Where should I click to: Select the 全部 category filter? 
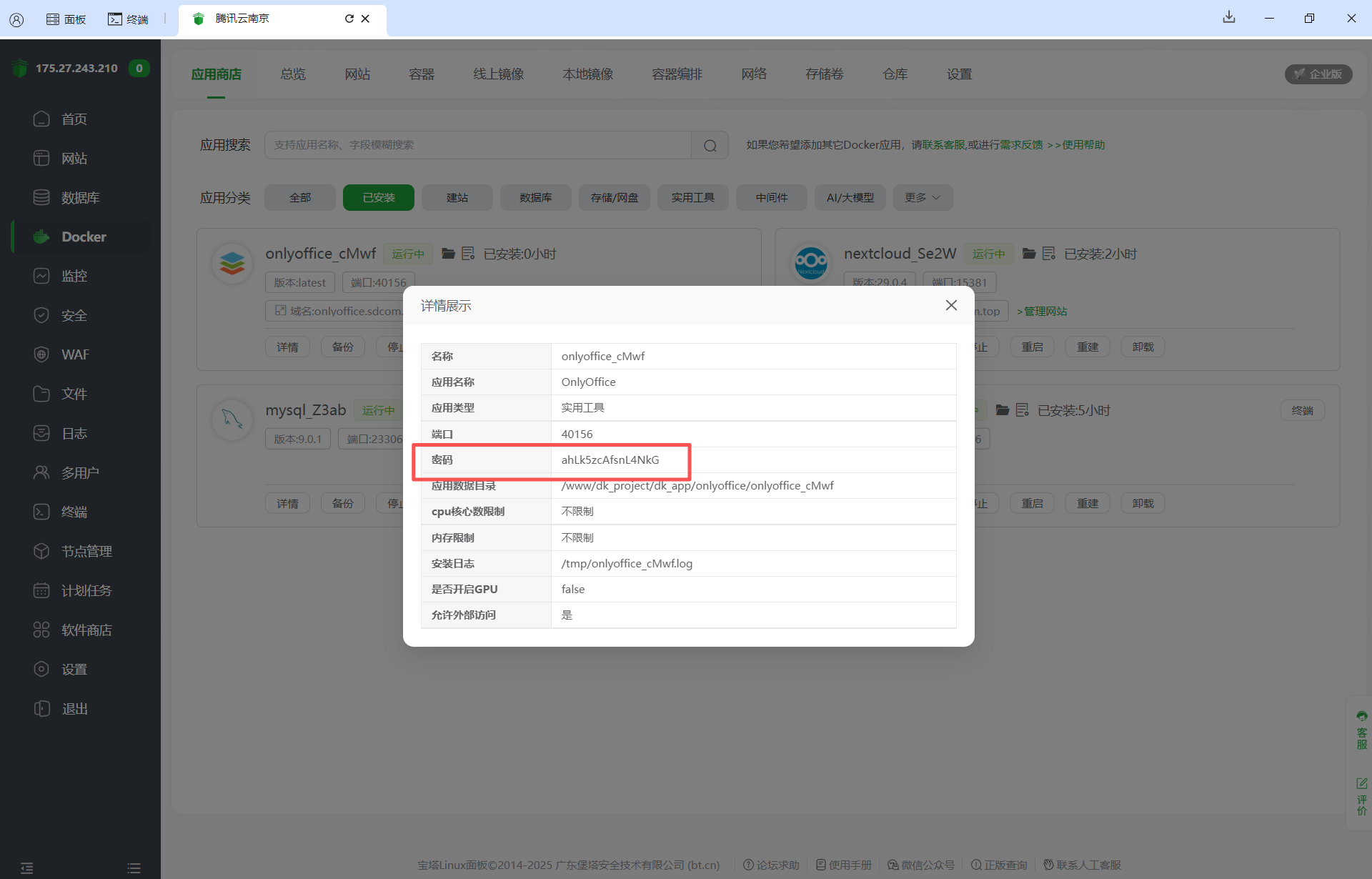299,198
